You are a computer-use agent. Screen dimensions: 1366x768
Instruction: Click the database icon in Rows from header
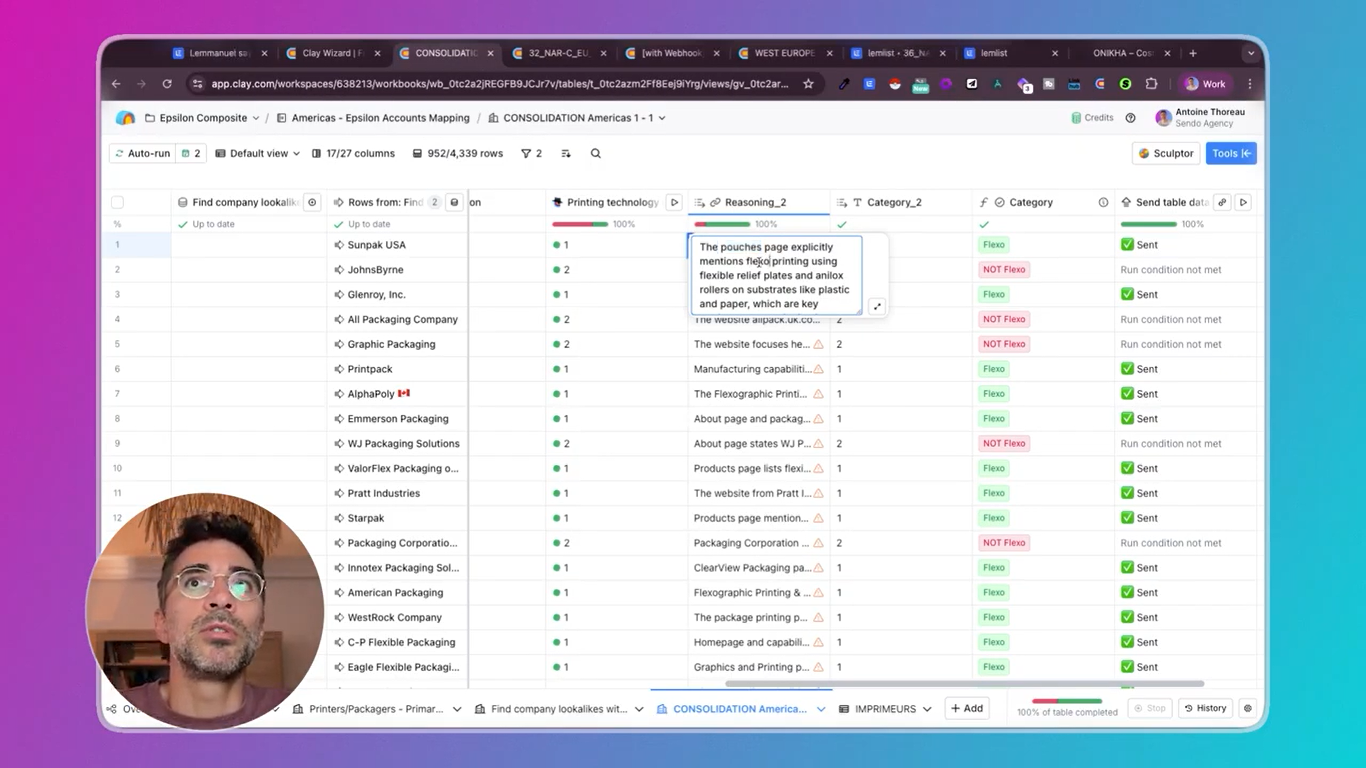(x=454, y=202)
